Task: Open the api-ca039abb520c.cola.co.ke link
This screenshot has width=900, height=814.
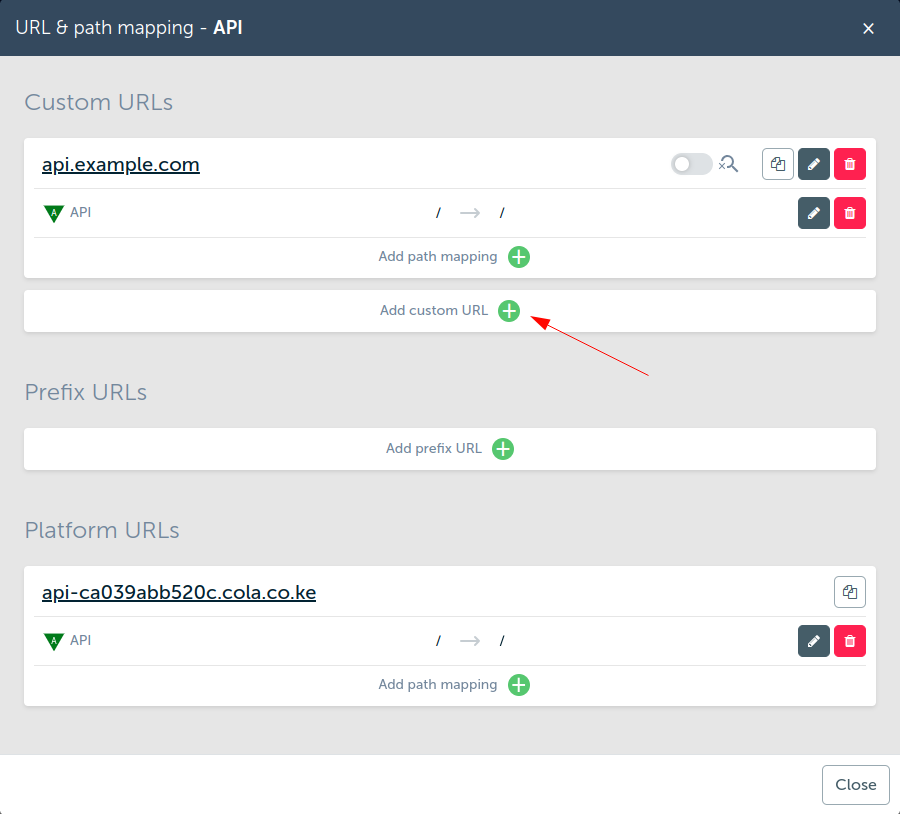Action: coord(179,593)
